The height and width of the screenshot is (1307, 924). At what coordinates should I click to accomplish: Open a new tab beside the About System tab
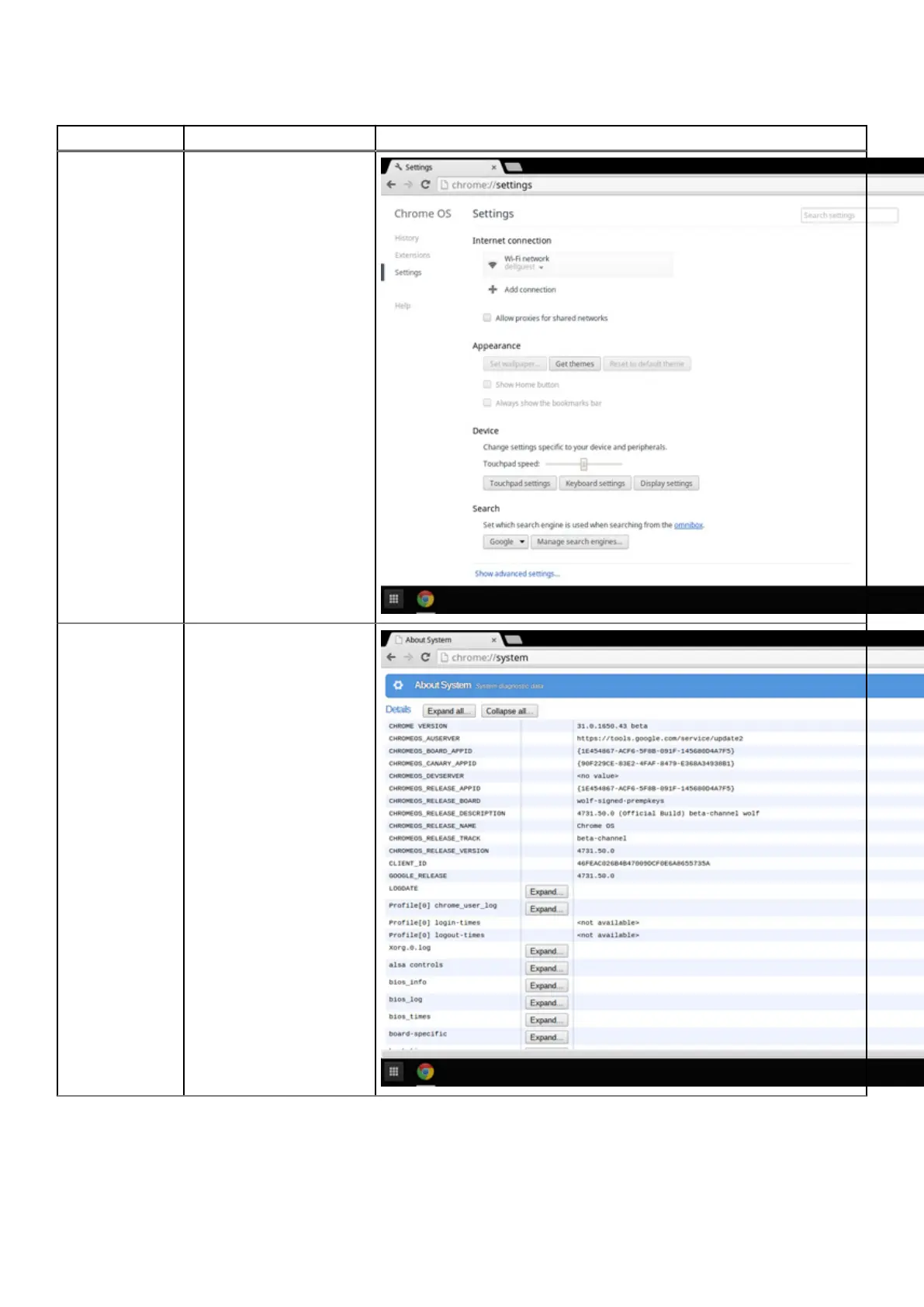[513, 640]
